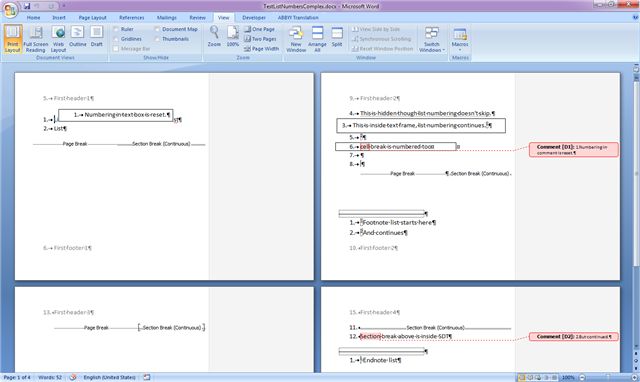This screenshot has height=382, width=640.
Task: Select Page Width zoom option
Action: 262,49
